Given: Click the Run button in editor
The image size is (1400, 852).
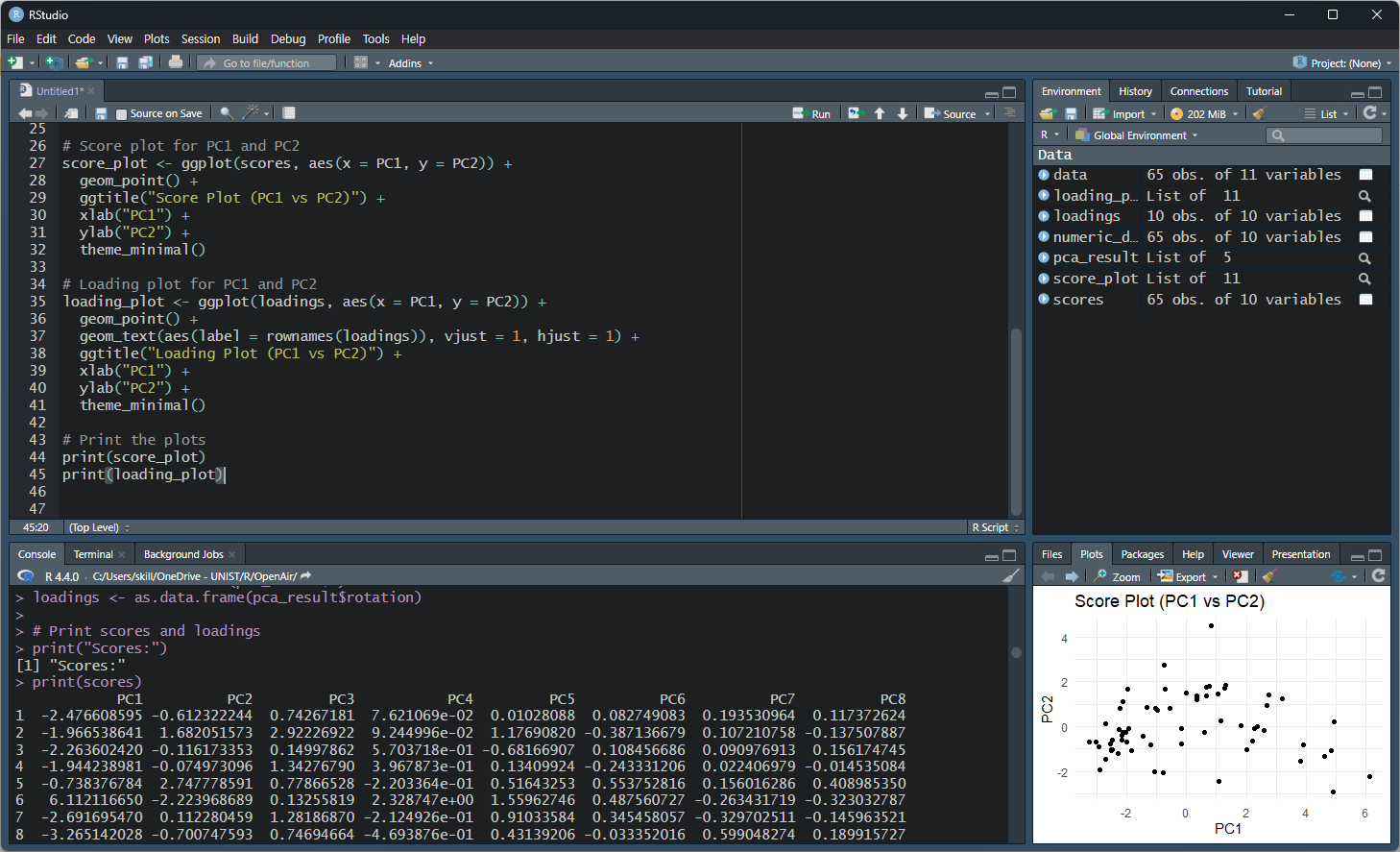Looking at the screenshot, I should (811, 113).
